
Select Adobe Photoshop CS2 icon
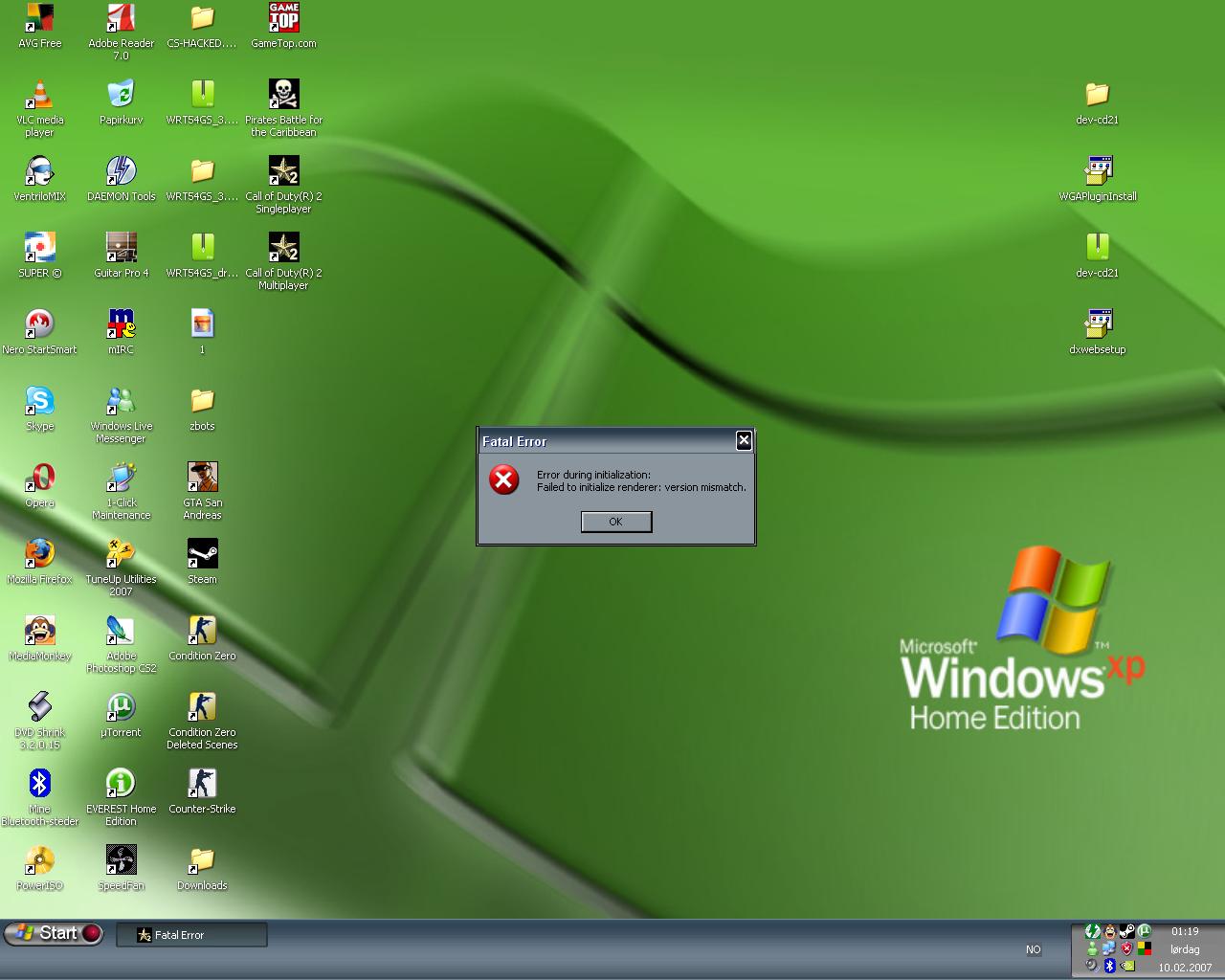click(x=121, y=644)
